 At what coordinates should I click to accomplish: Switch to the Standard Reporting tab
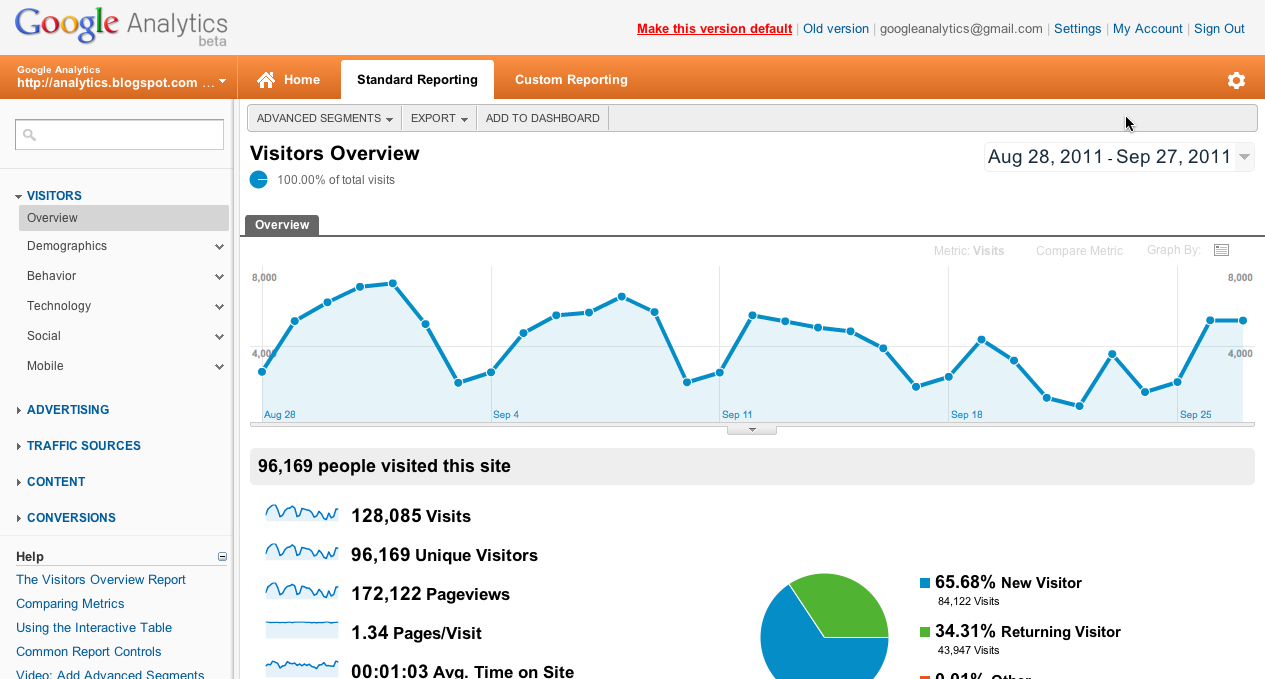point(417,80)
